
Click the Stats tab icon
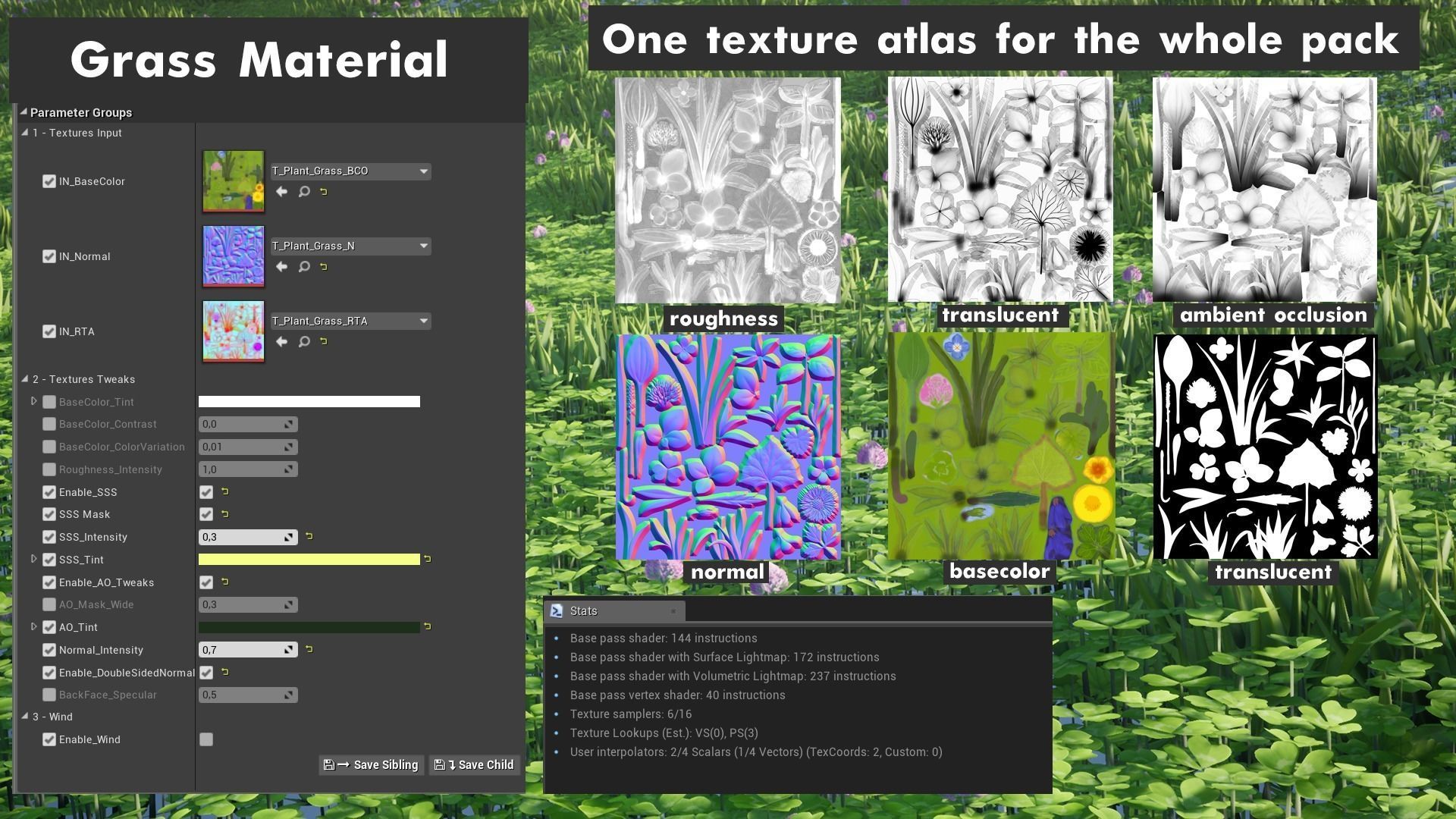click(557, 610)
